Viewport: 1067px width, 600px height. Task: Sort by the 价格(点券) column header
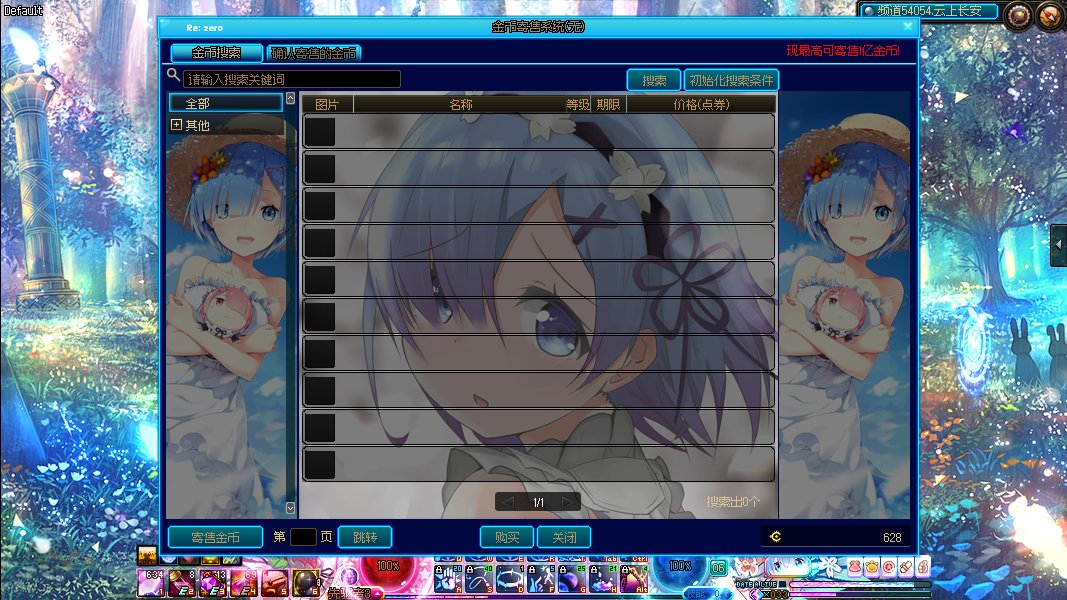701,104
